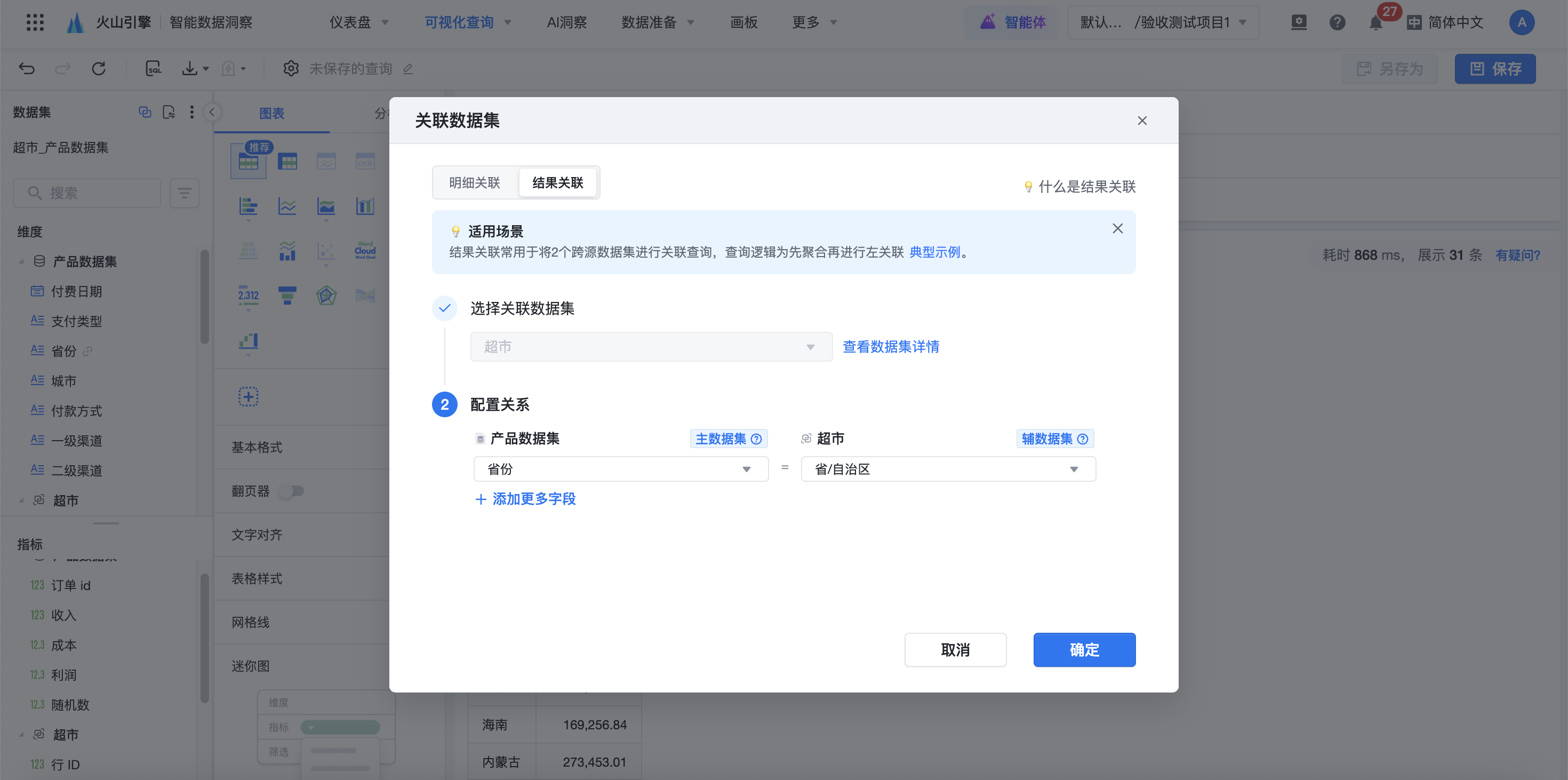1568x780 pixels.
Task: Expand the project selector 验收测试项目1
Action: pyautogui.click(x=1163, y=22)
